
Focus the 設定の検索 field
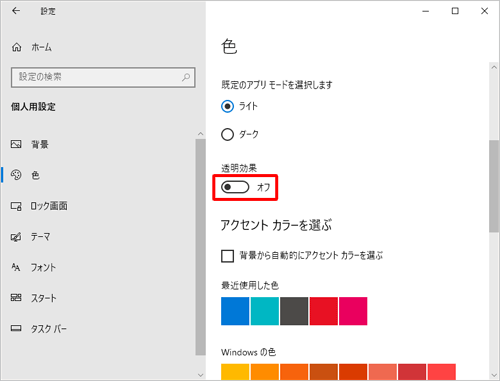pyautogui.click(x=103, y=77)
